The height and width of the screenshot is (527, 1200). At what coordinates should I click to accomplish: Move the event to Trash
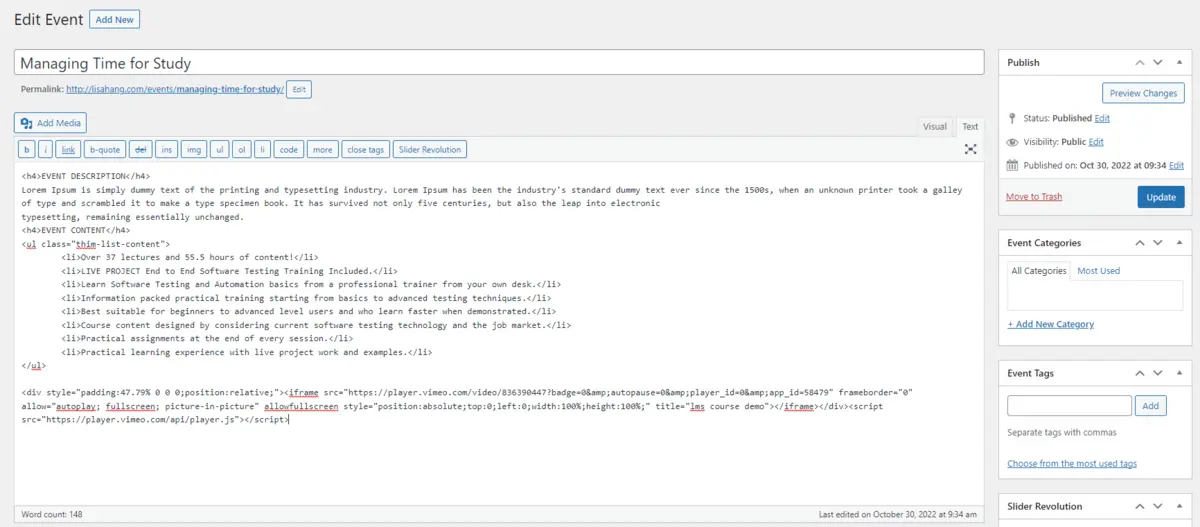[1034, 197]
